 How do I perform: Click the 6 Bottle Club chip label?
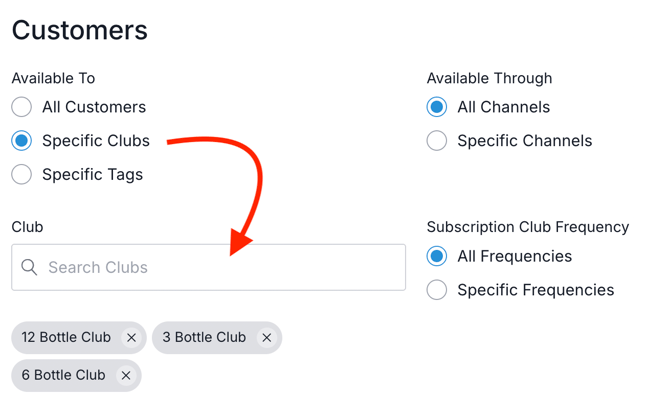pos(63,376)
